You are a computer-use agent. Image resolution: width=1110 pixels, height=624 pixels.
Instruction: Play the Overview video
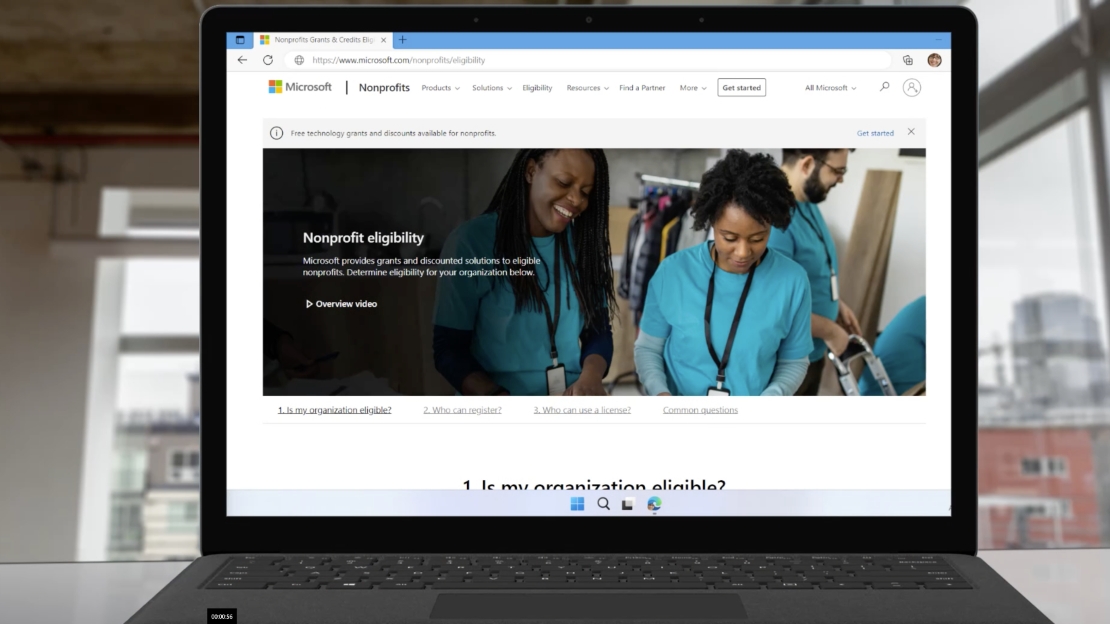(341, 304)
